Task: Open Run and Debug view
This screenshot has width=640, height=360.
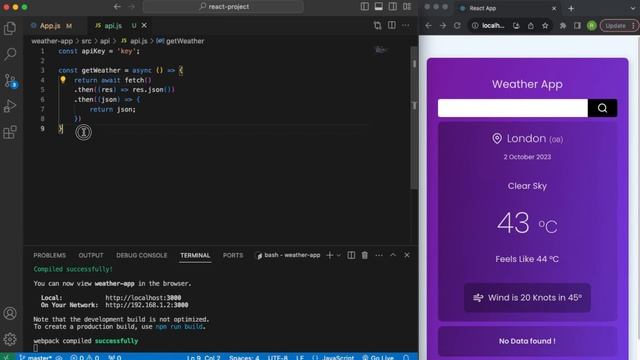Action: 10,106
